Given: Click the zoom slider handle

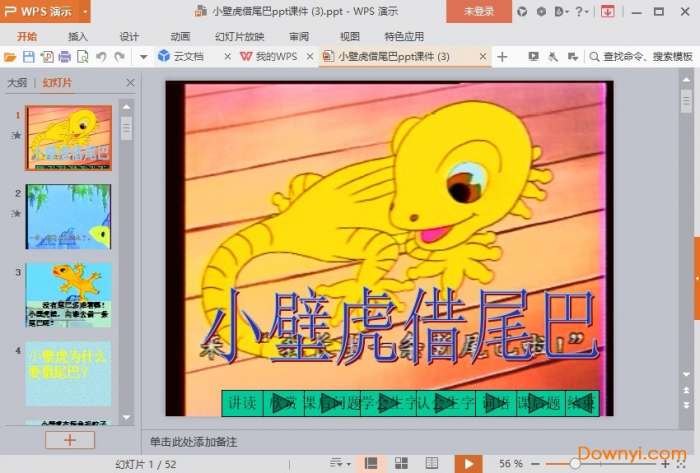Looking at the screenshot, I should coord(575,464).
